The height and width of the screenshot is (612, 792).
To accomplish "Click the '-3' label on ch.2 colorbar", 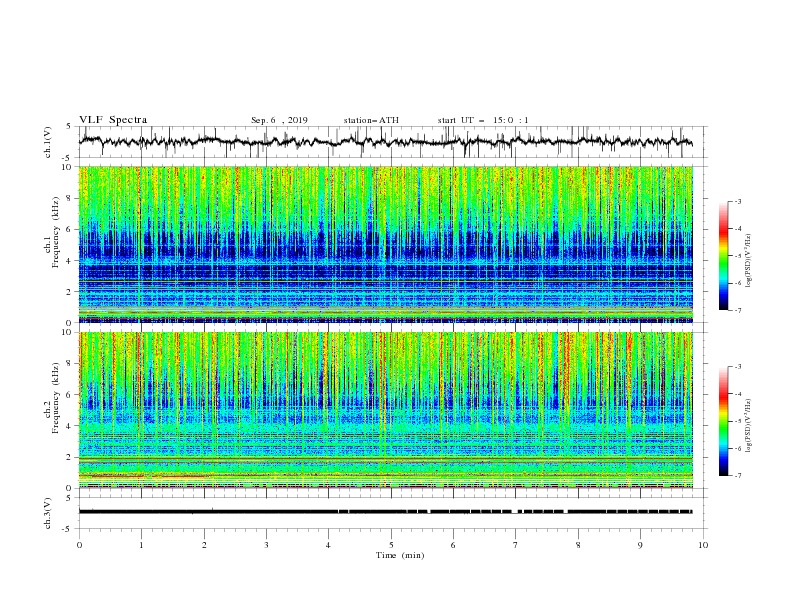I will tap(738, 367).
